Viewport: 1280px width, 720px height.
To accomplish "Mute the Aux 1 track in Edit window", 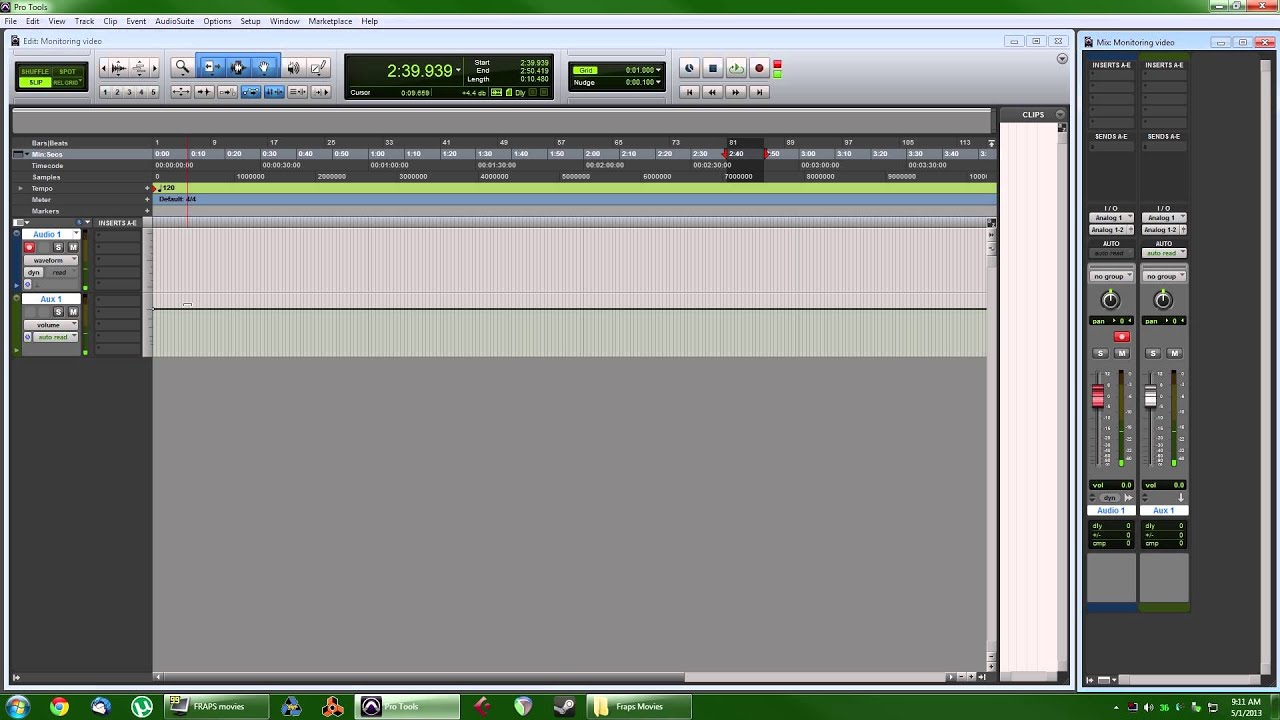I will (x=72, y=312).
